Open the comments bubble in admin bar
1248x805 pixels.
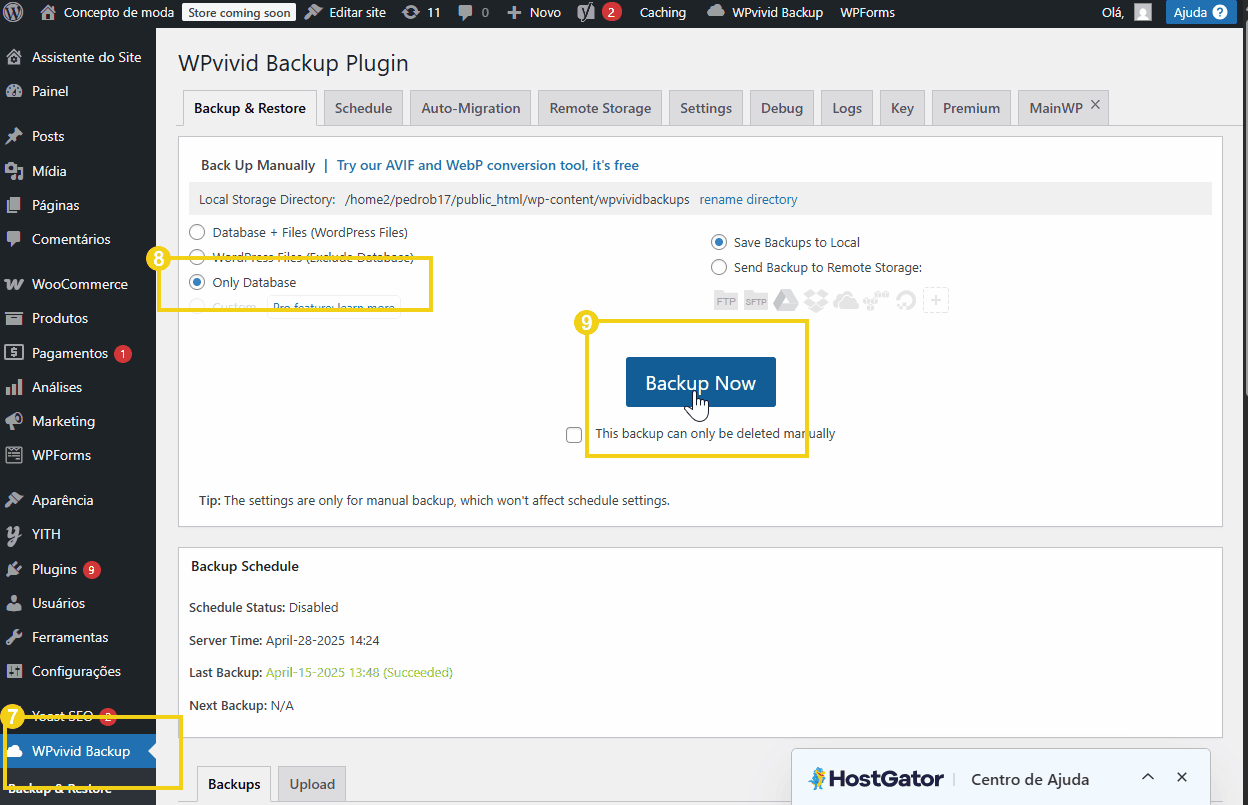click(x=473, y=13)
